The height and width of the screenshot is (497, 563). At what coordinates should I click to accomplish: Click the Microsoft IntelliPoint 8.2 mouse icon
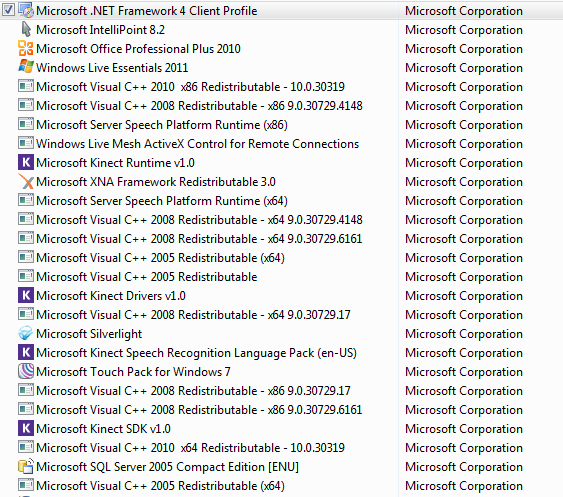pyautogui.click(x=26, y=29)
